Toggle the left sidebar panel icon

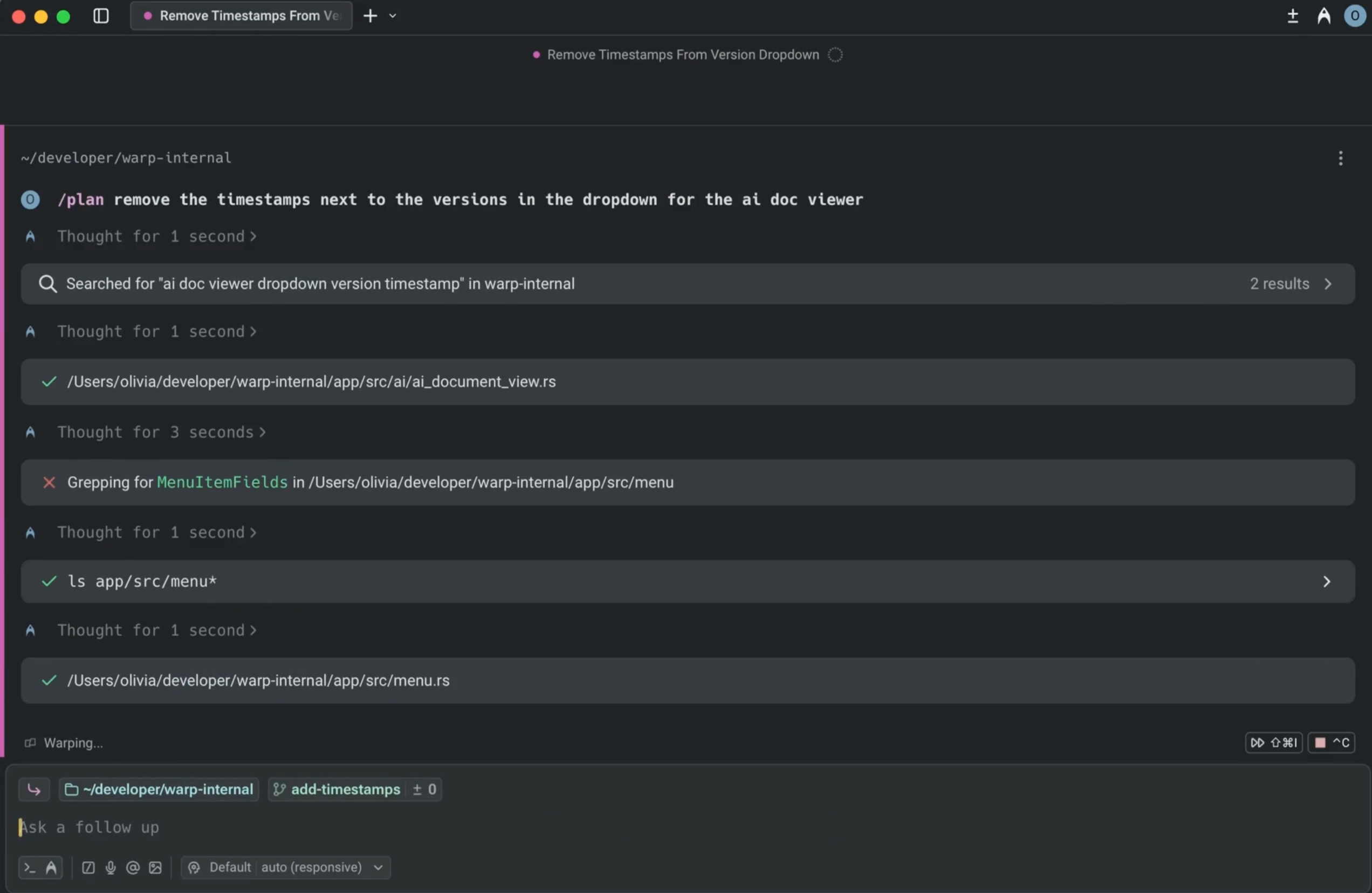[101, 16]
